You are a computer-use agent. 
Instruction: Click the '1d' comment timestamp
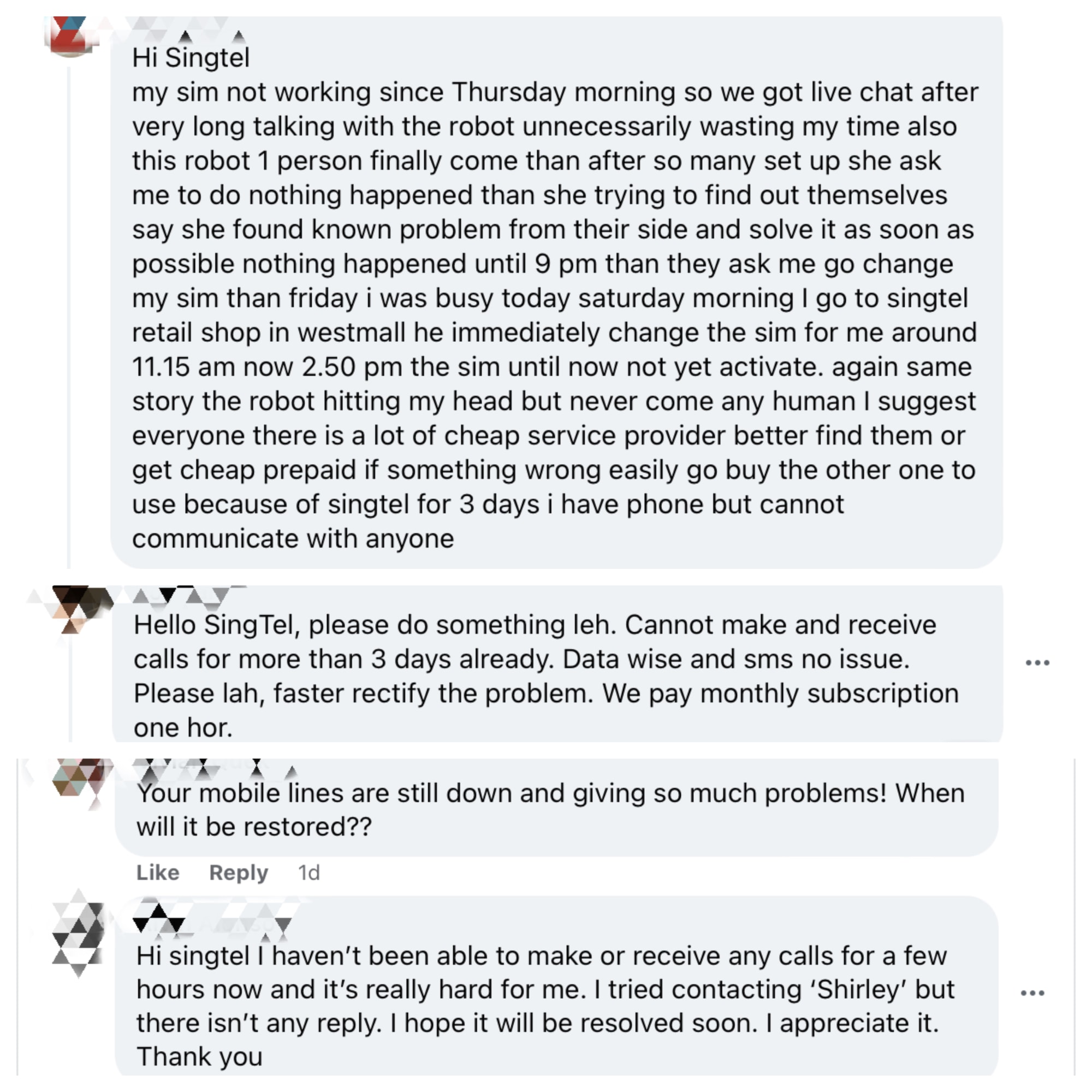point(308,873)
